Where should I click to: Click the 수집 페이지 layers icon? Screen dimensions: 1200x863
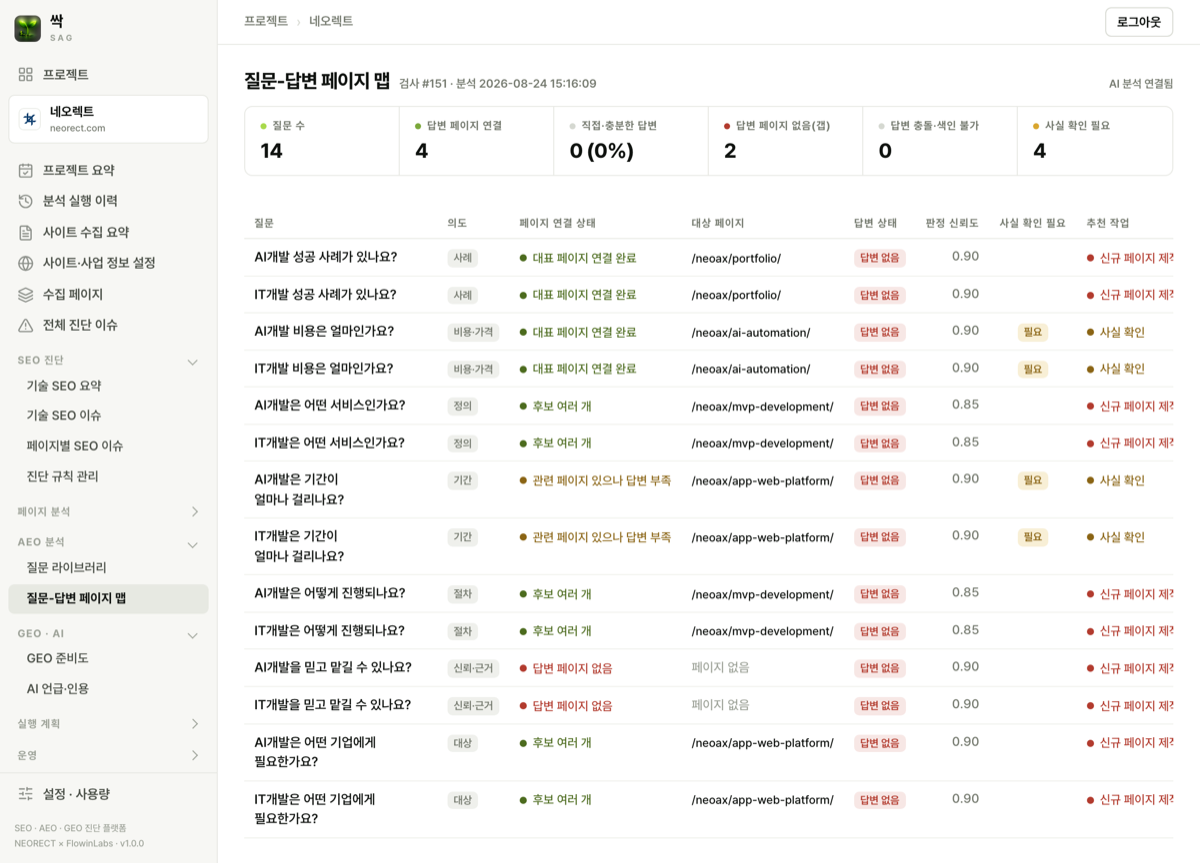[x=26, y=294]
